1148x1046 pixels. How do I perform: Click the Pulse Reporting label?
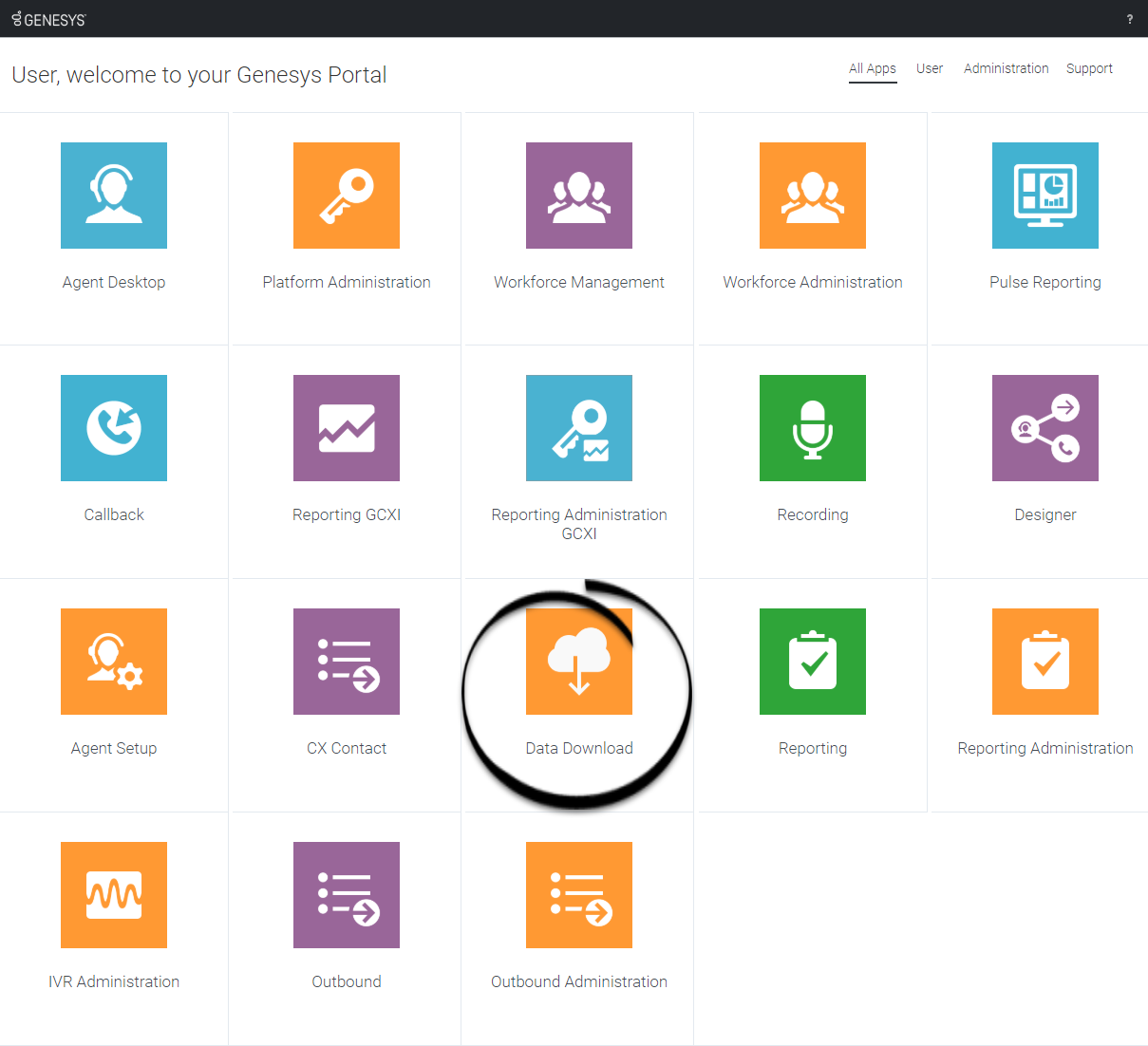(x=1045, y=282)
